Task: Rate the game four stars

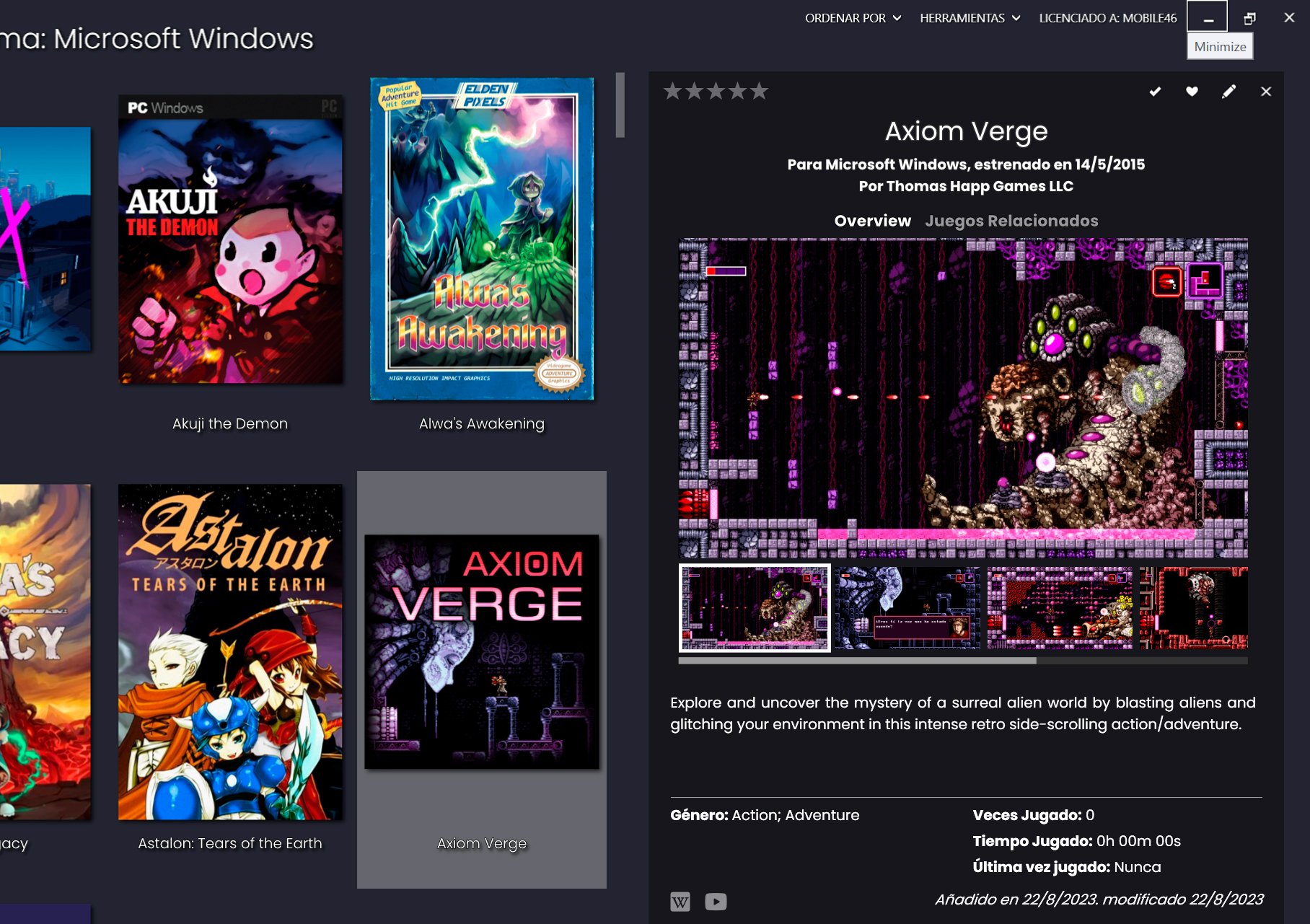Action: (737, 92)
